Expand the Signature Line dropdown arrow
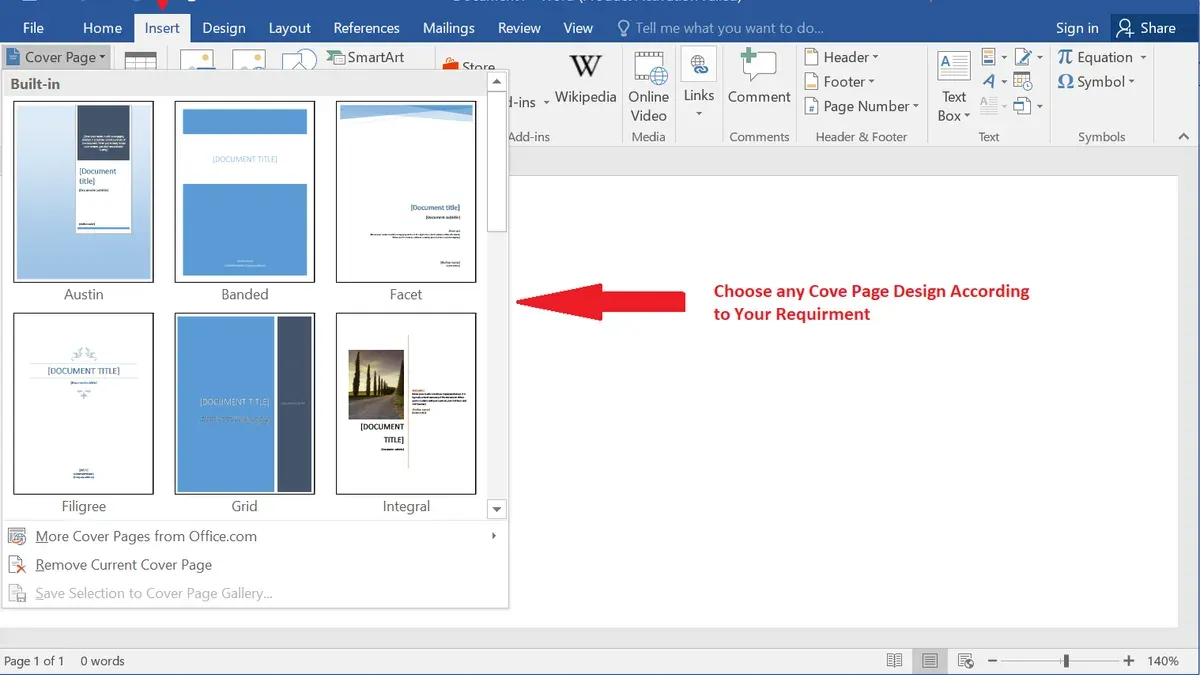Image resolution: width=1200 pixels, height=675 pixels. [1040, 57]
